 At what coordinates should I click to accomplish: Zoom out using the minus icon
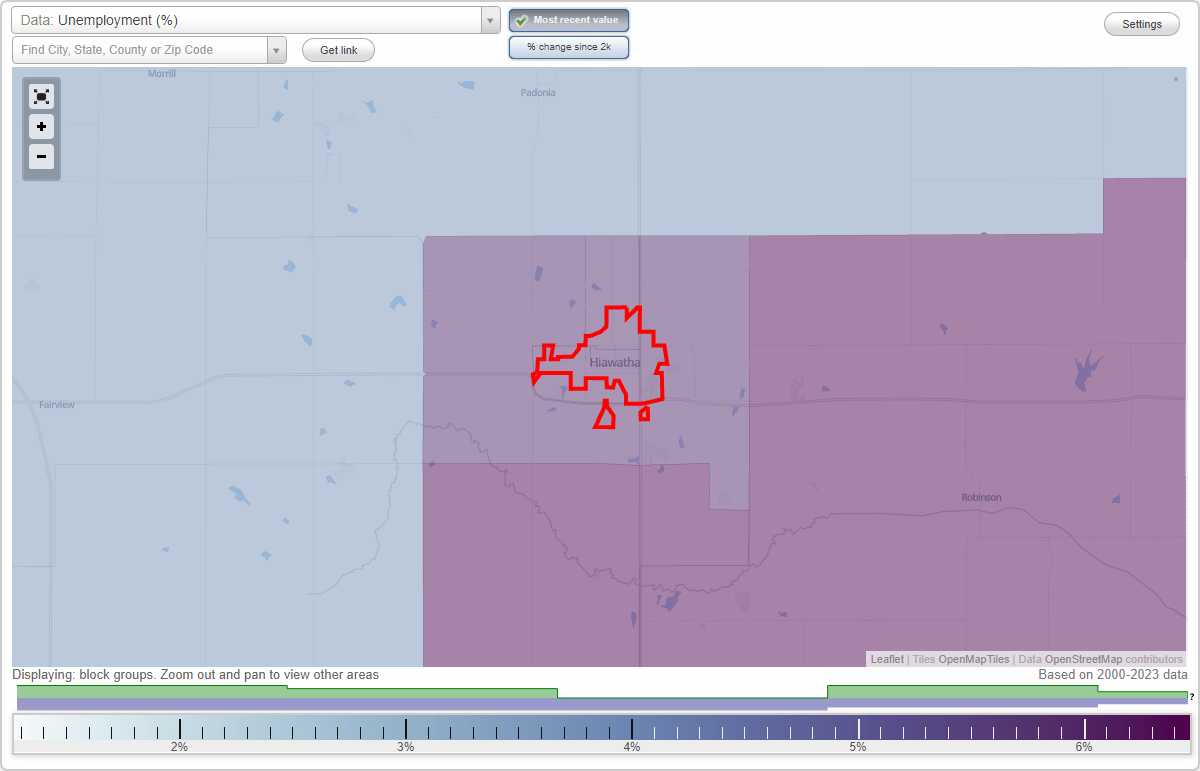(x=41, y=157)
